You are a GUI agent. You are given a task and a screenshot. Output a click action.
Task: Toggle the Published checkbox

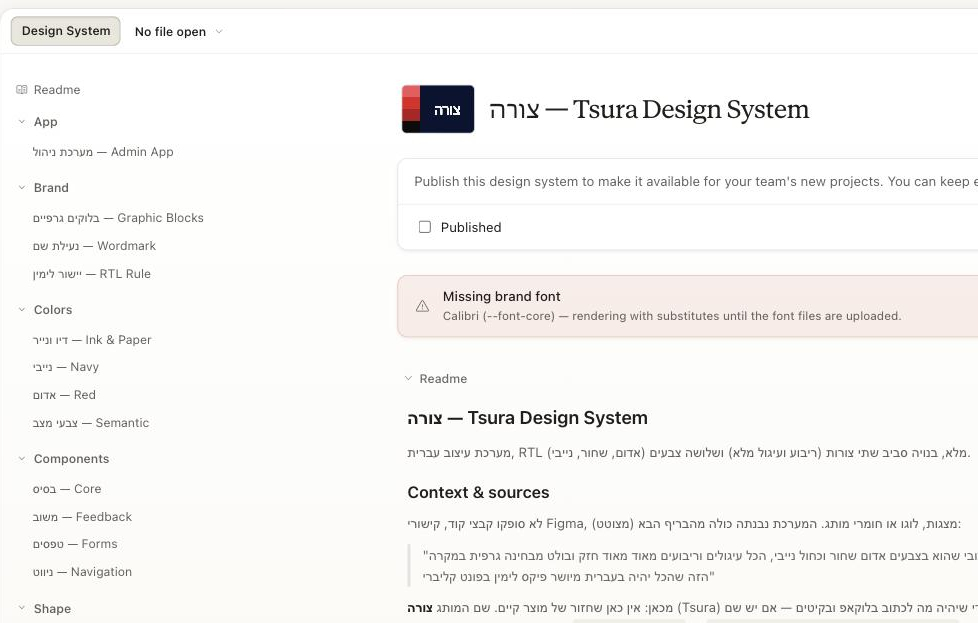point(425,227)
